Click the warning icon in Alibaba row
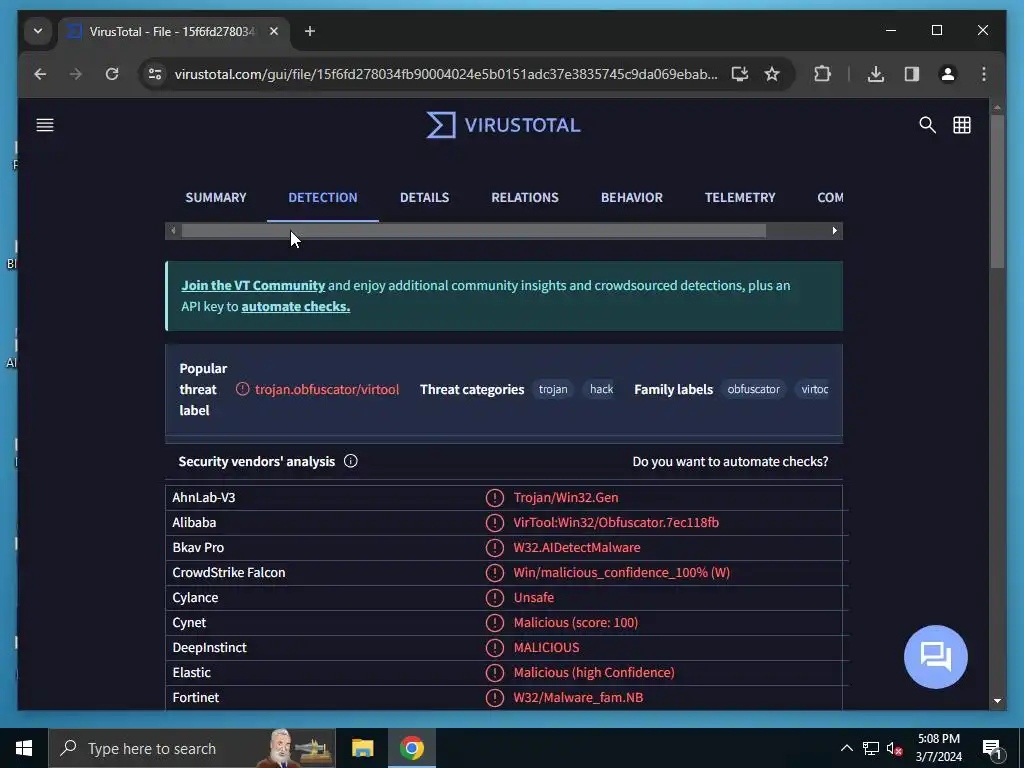 [494, 522]
